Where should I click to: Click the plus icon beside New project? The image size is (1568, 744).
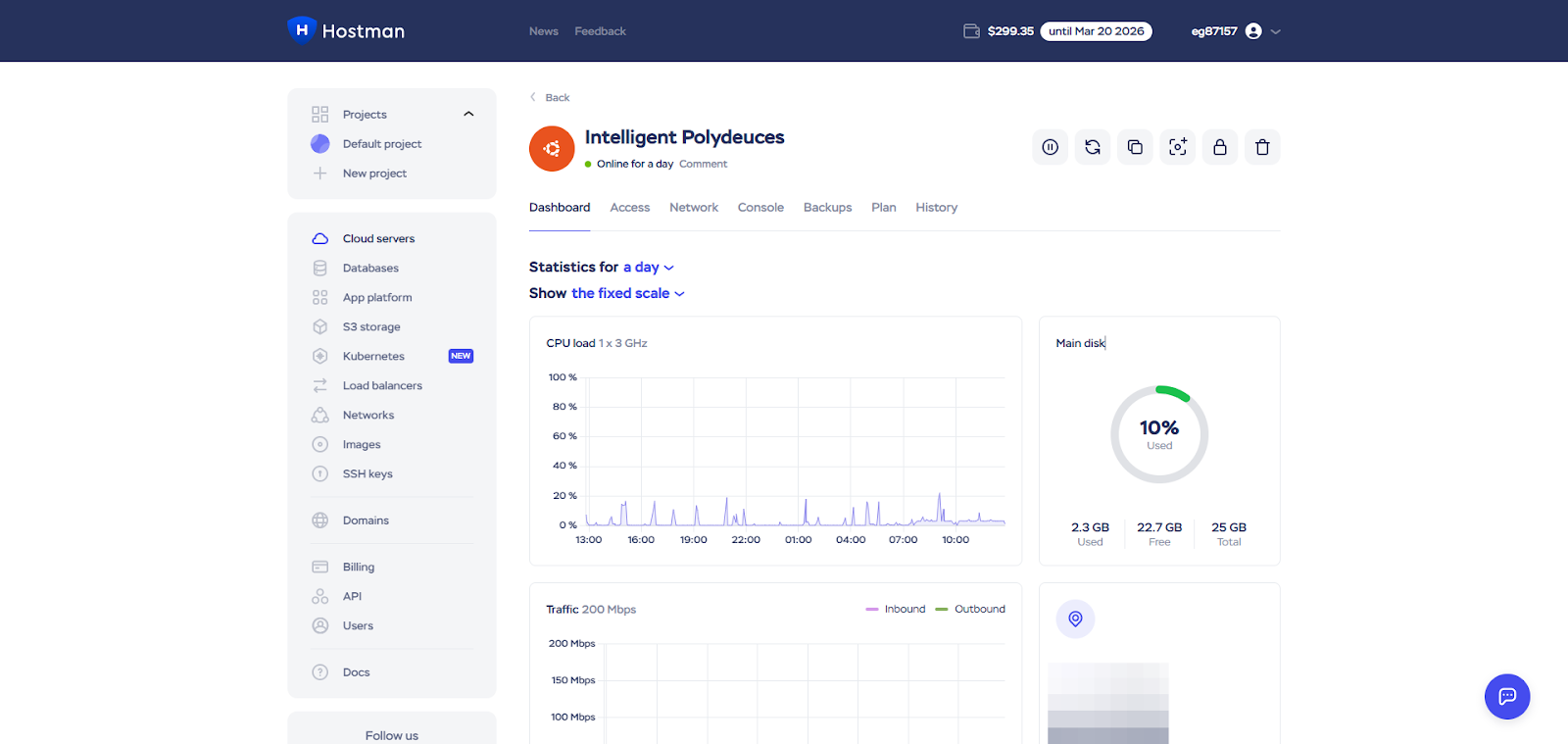319,174
